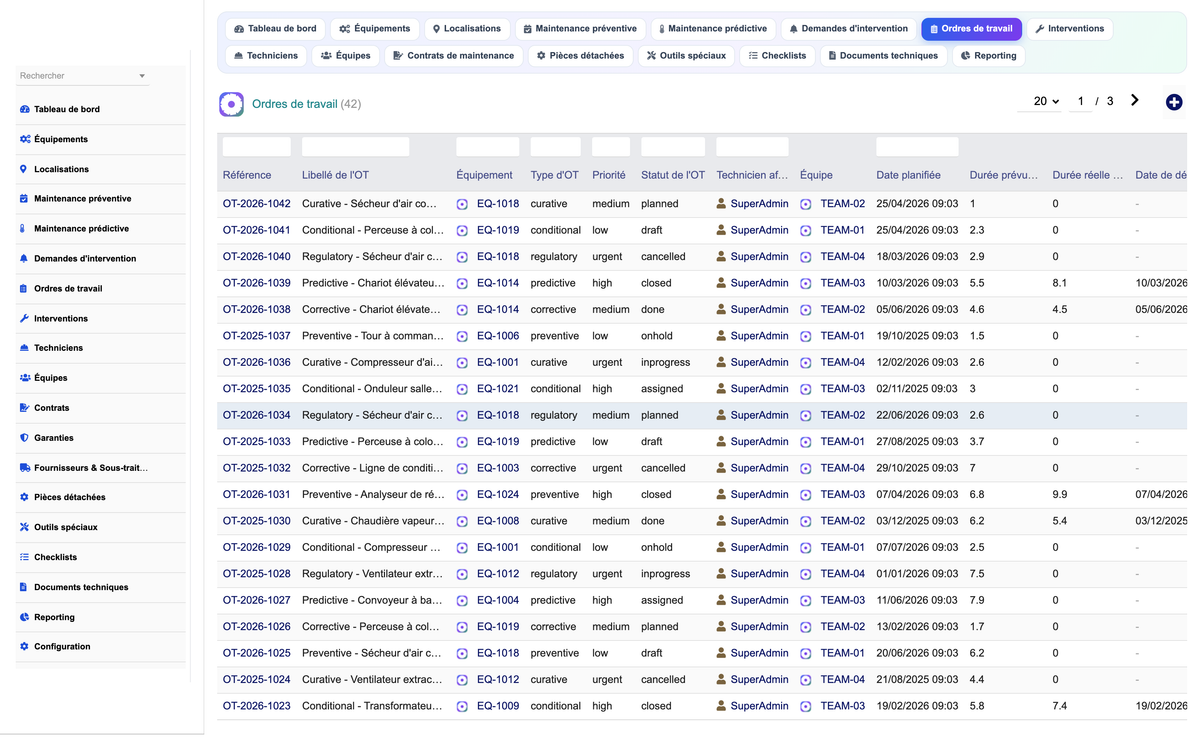Click the equipment icon beside EQ-1024 in row OT-2026-1031
1200x743 pixels.
[462, 495]
